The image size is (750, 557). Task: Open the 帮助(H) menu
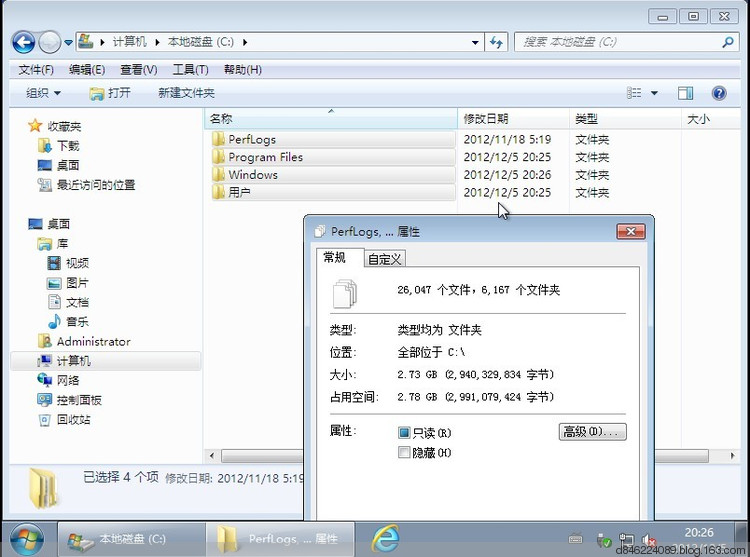243,70
